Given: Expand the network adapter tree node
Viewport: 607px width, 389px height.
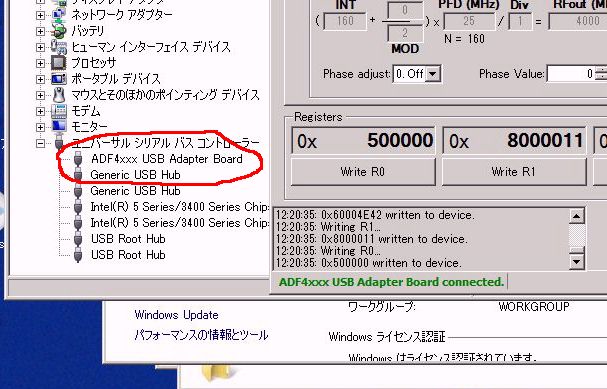Looking at the screenshot, I should pos(40,15).
